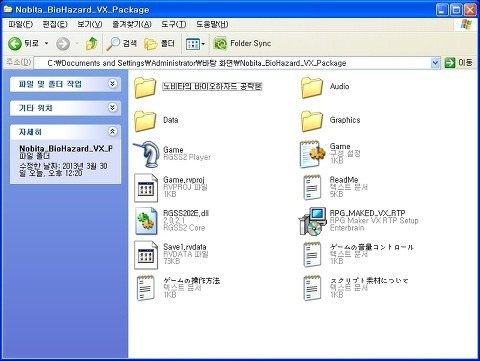Screen dimensions: 480x361
Task: Open the 파일(F) menu
Action: tap(21, 24)
